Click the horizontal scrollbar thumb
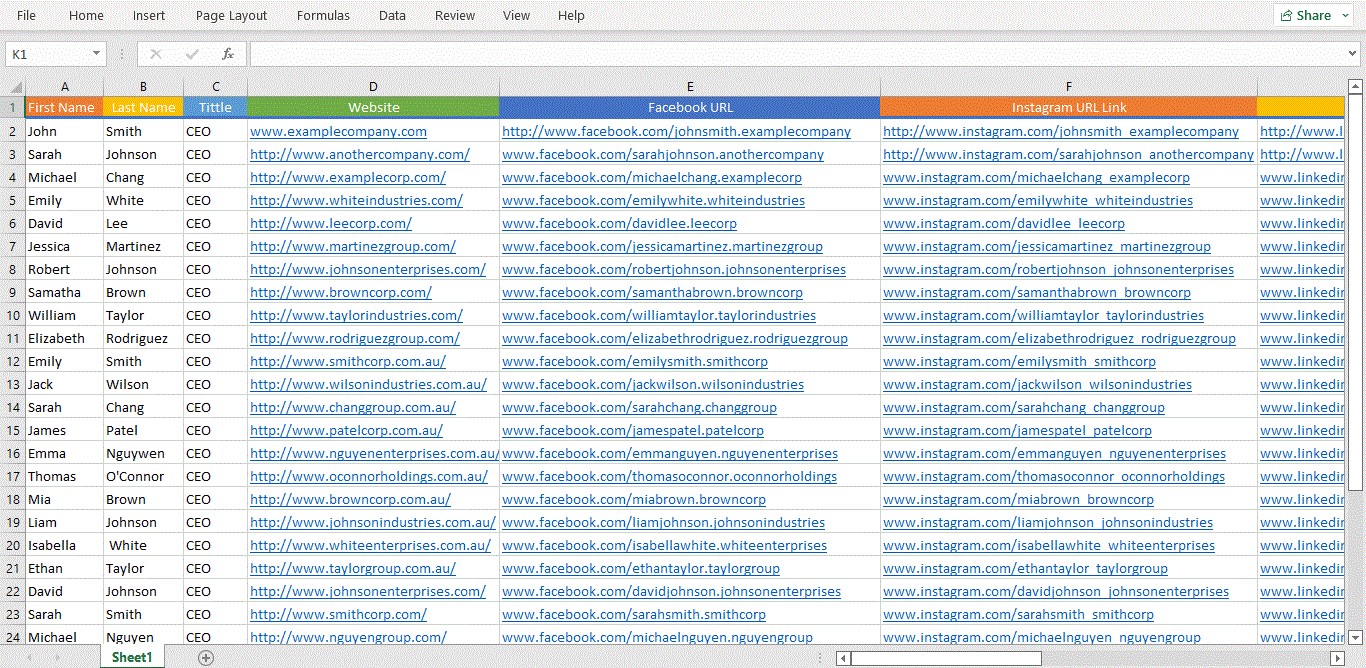This screenshot has width=1366, height=668. (x=946, y=658)
